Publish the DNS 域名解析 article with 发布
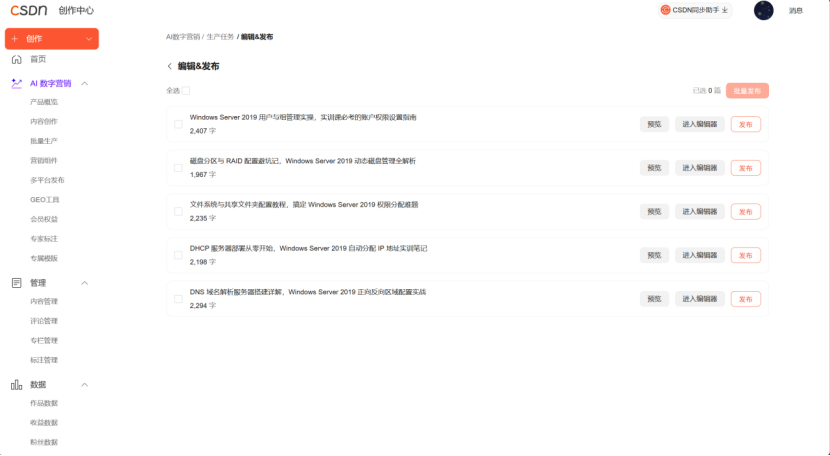830x456 pixels. (x=746, y=299)
